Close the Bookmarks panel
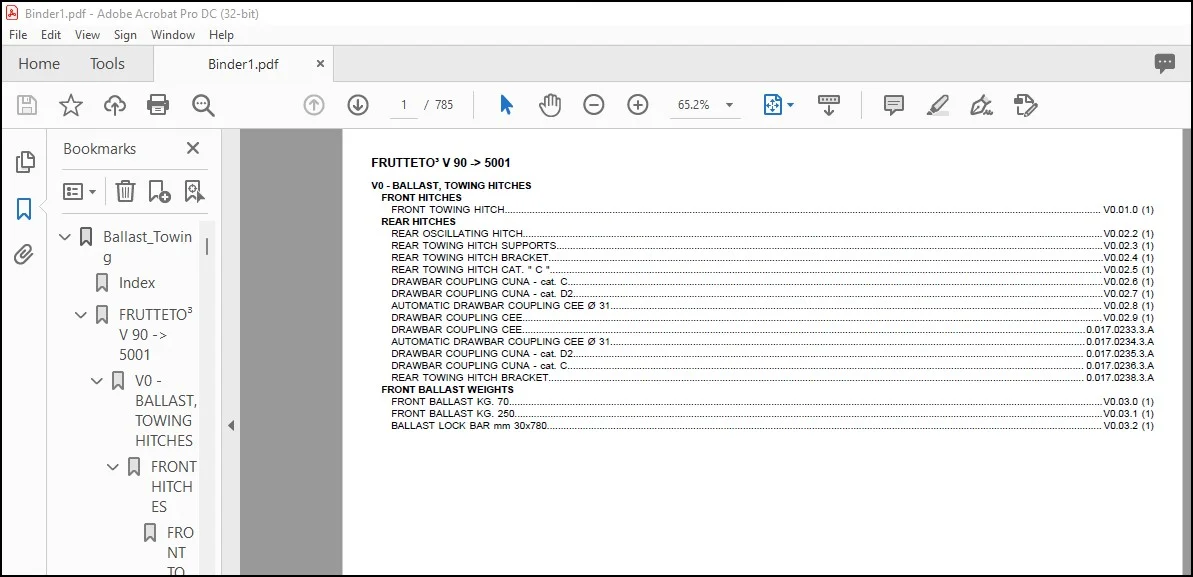Screen dimensions: 1193x577 [193, 148]
